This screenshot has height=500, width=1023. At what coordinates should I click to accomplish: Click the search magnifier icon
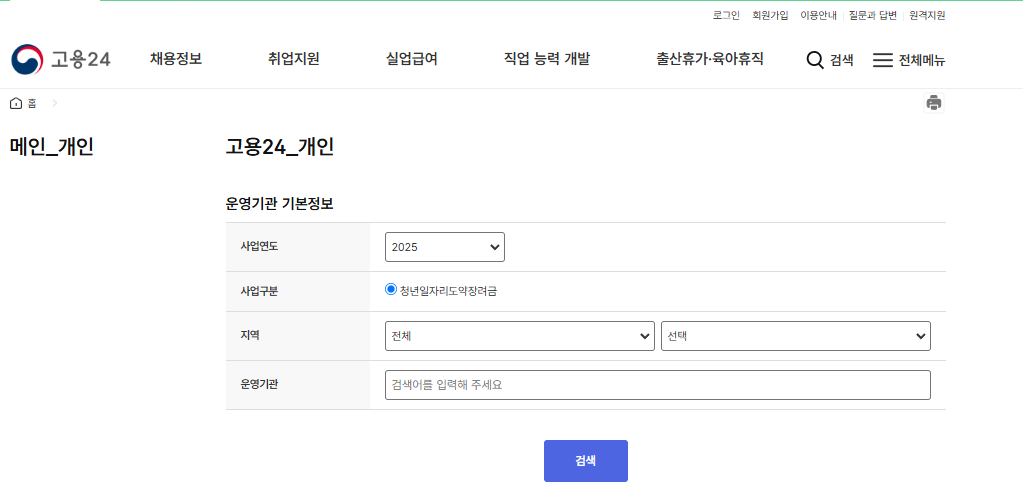pyautogui.click(x=815, y=60)
